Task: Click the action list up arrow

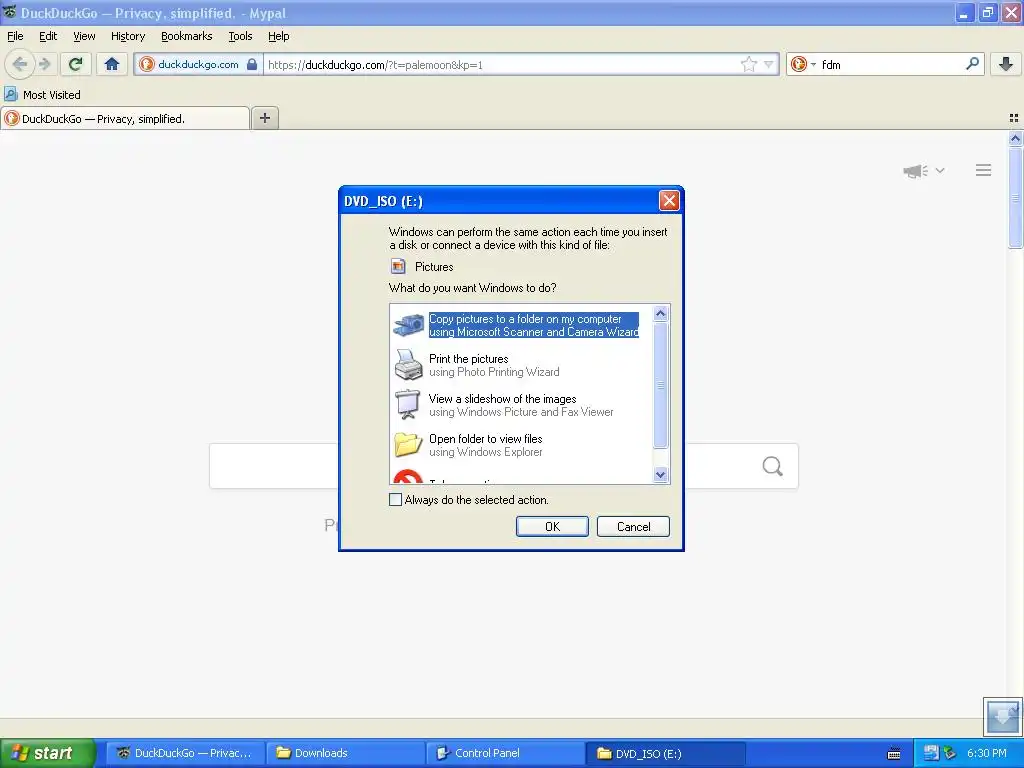Action: click(660, 313)
